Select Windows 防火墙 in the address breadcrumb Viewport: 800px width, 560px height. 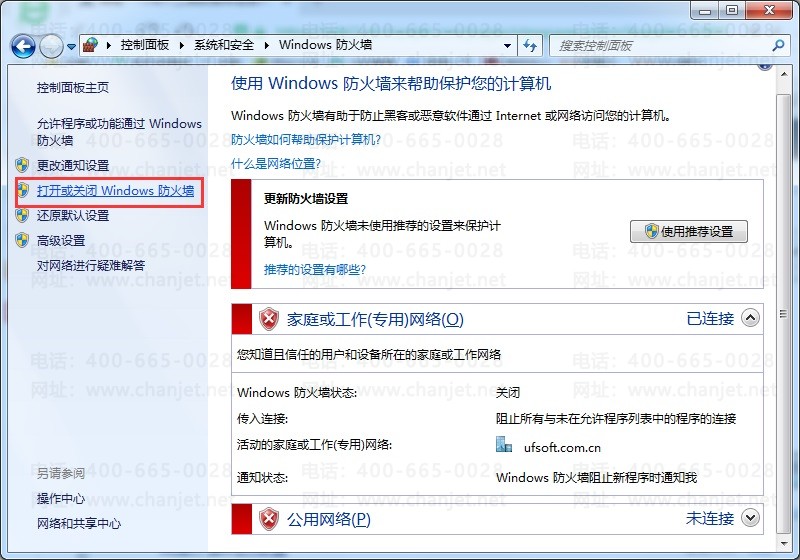325,45
